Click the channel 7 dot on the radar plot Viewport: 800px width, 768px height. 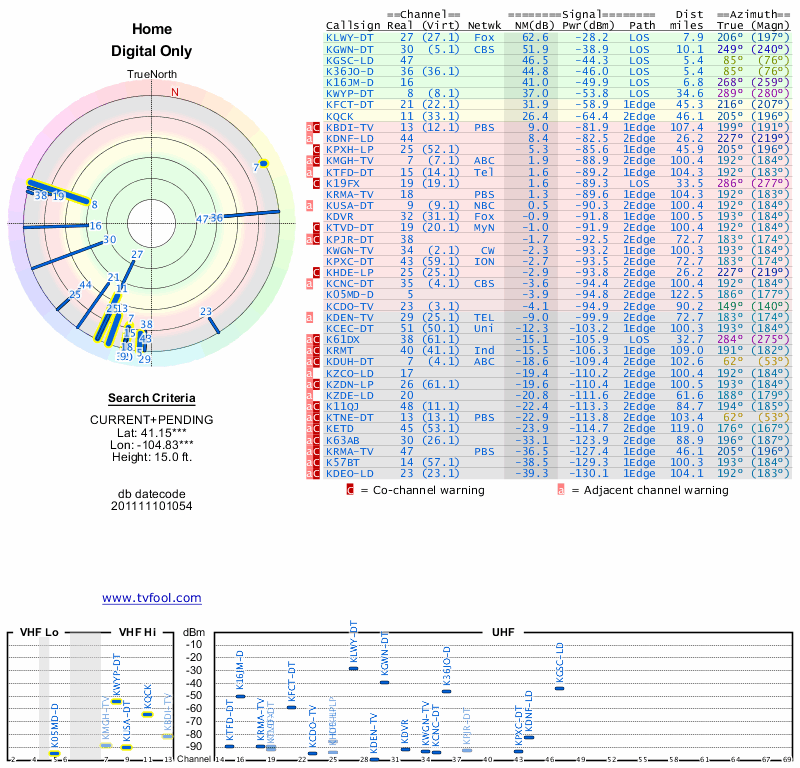(263, 163)
